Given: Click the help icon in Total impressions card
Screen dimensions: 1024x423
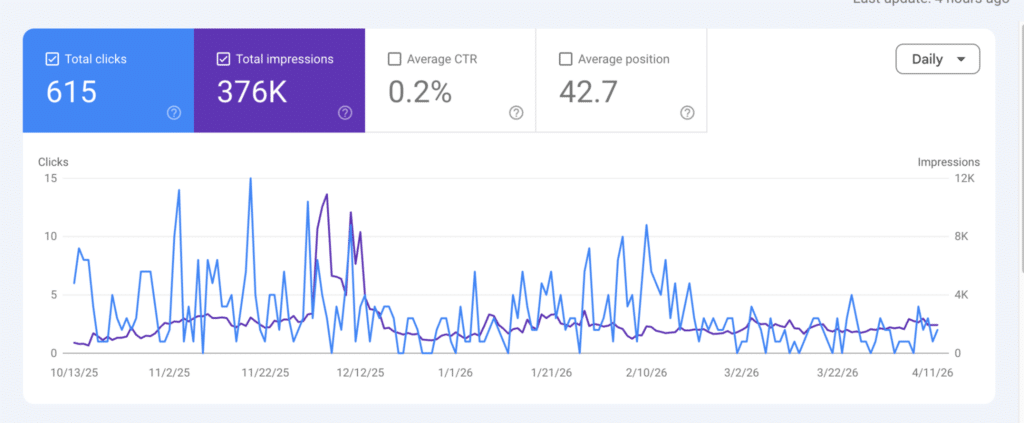Looking at the screenshot, I should tap(345, 113).
